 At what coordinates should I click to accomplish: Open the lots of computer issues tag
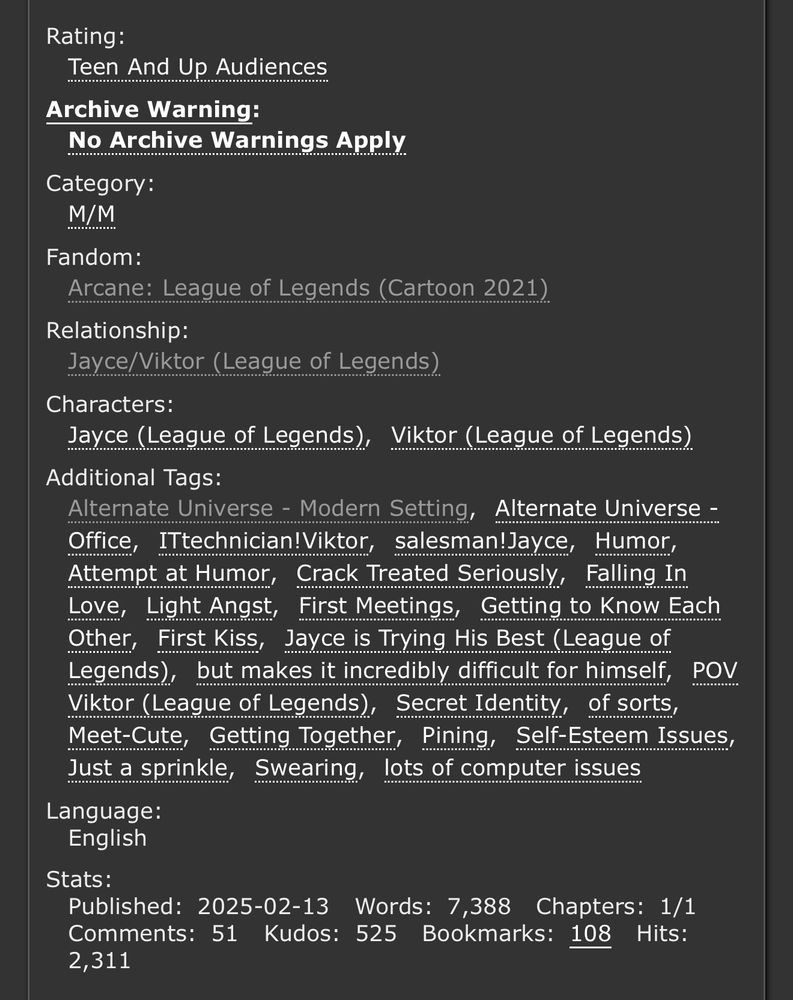[512, 768]
